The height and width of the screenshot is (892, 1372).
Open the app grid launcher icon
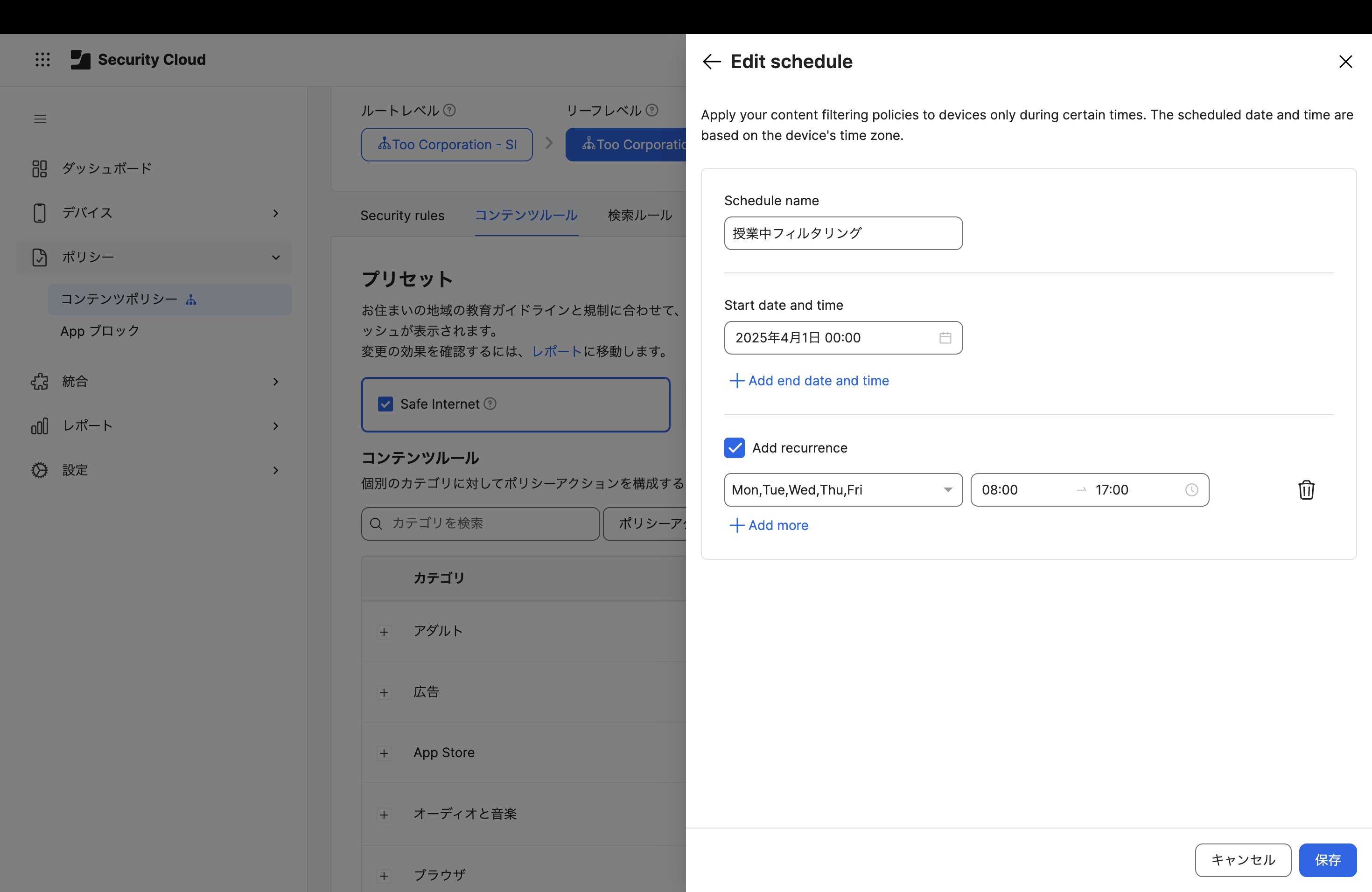[x=42, y=59]
